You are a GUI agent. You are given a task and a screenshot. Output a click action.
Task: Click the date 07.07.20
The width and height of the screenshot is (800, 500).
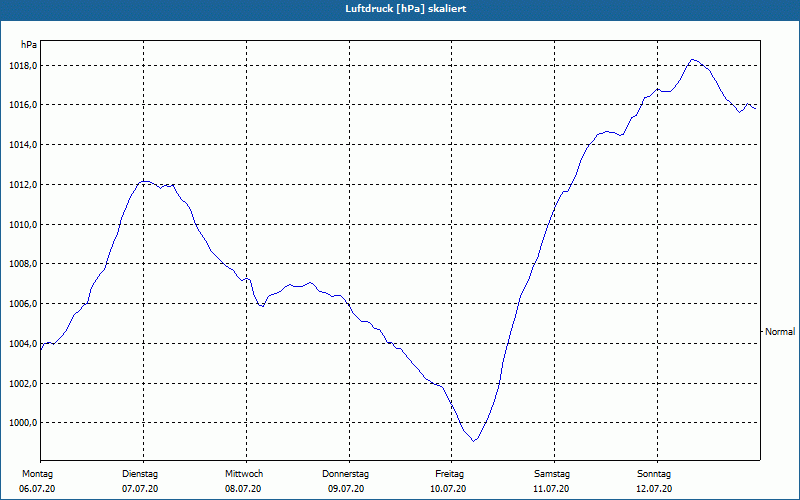click(140, 489)
